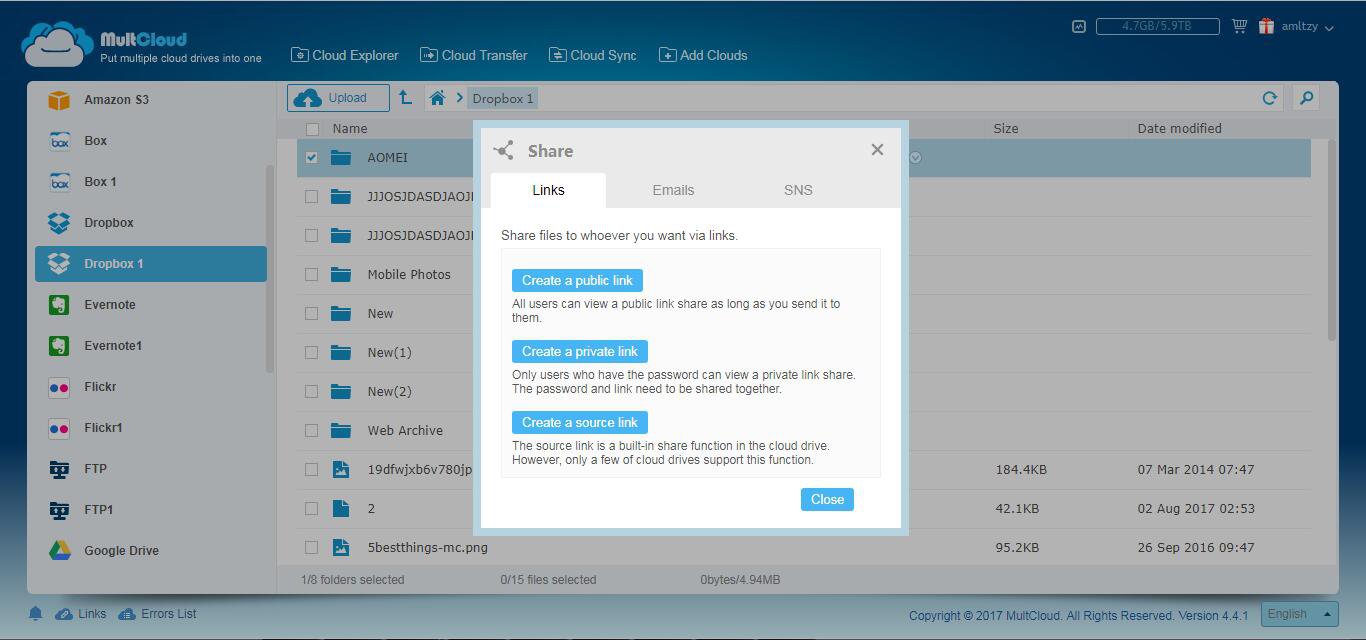This screenshot has width=1366, height=640.
Task: Select Google Drive in sidebar
Action: coord(151,551)
